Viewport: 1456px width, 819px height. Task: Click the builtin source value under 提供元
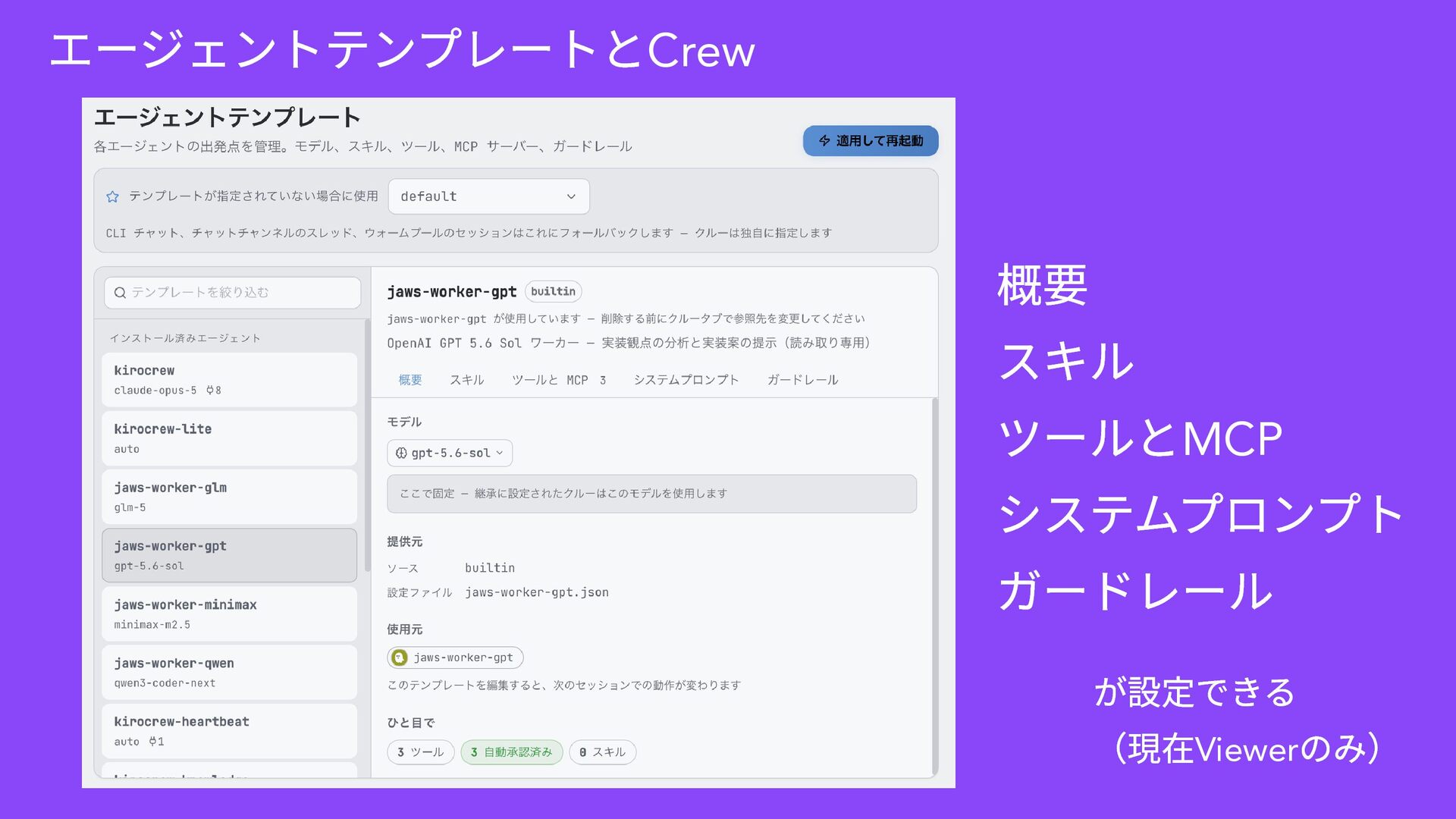click(490, 568)
